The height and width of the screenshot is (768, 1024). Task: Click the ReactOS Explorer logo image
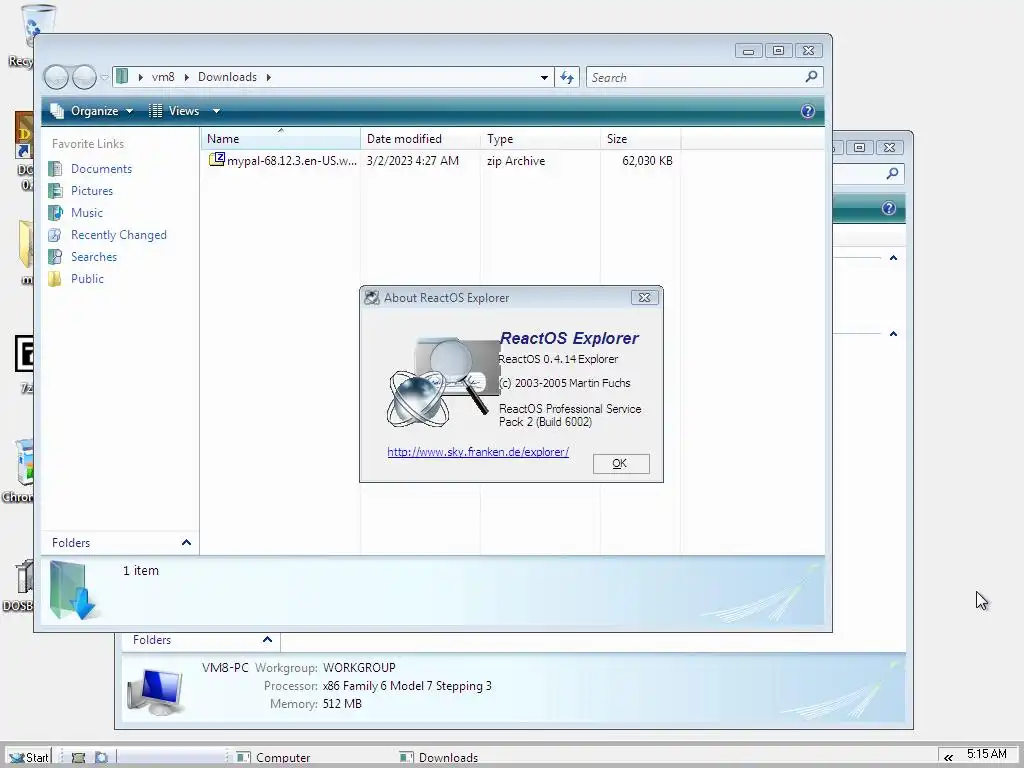(444, 382)
